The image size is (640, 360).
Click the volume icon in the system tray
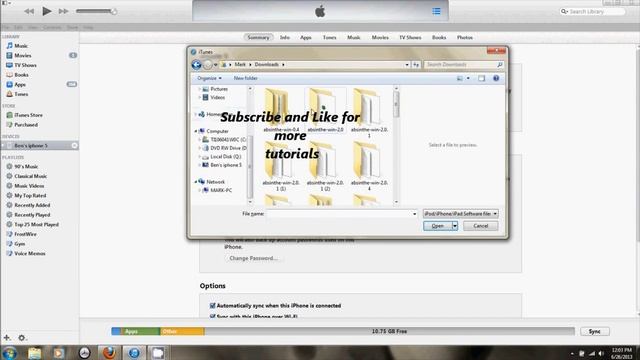pos(601,353)
